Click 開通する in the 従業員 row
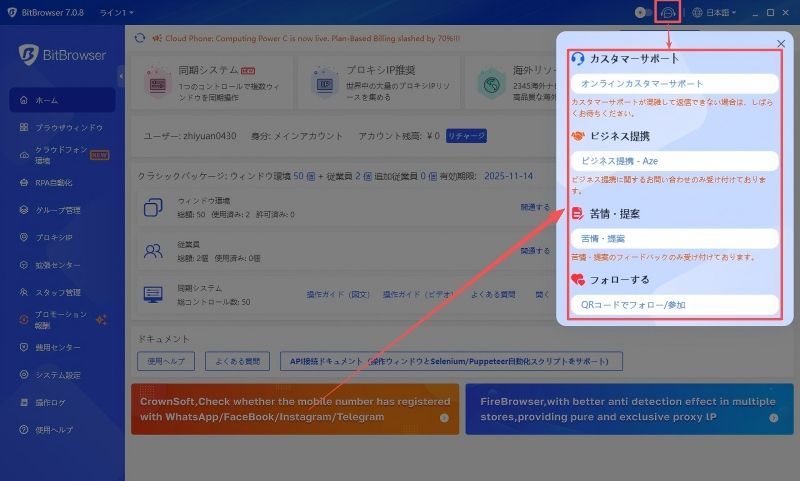 535,251
